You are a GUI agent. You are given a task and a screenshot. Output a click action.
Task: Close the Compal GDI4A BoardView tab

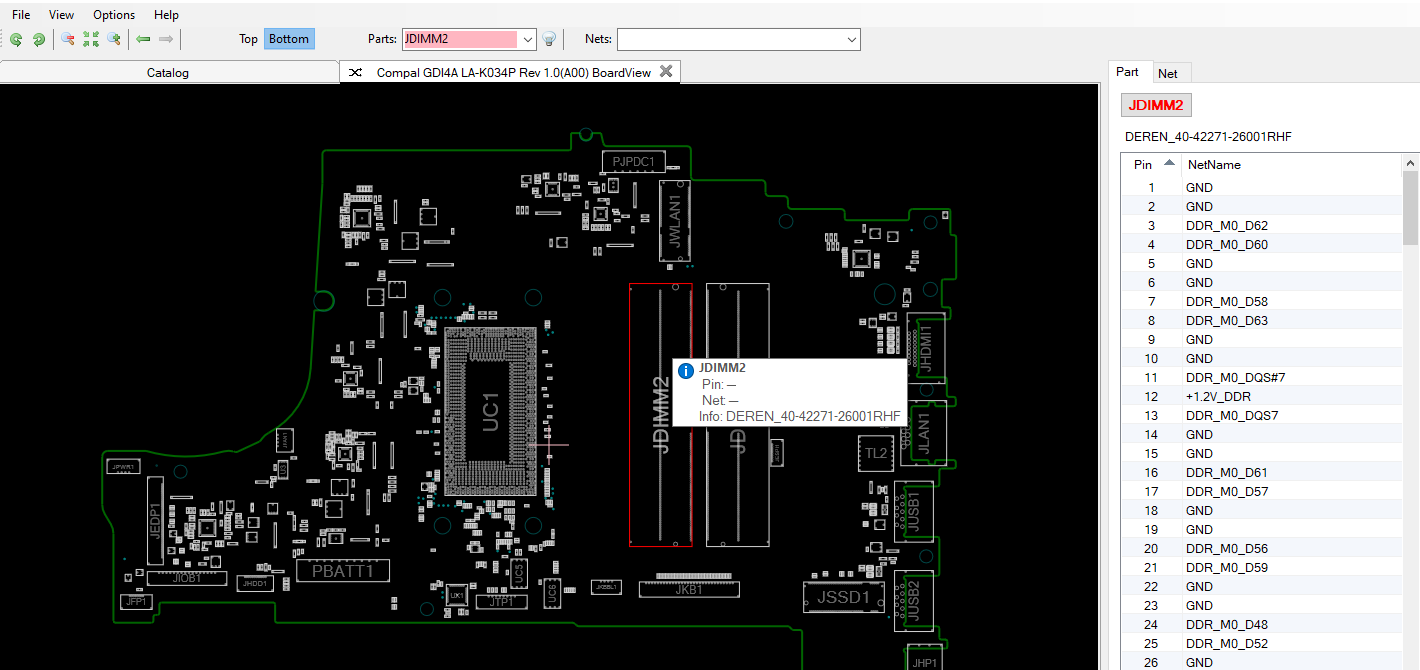coord(667,72)
